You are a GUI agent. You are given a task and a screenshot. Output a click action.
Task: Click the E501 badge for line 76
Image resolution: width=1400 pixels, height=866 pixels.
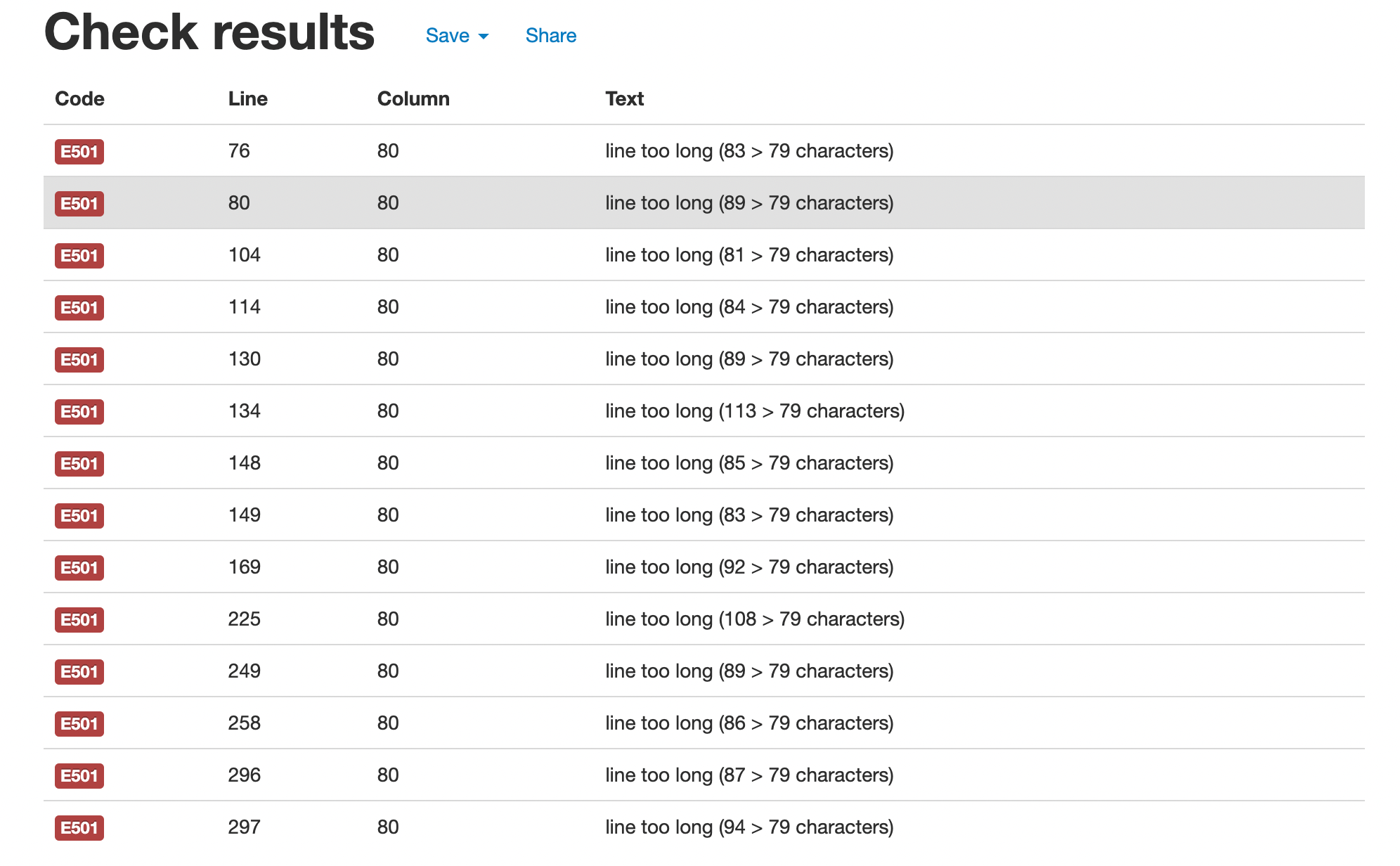coord(79,152)
